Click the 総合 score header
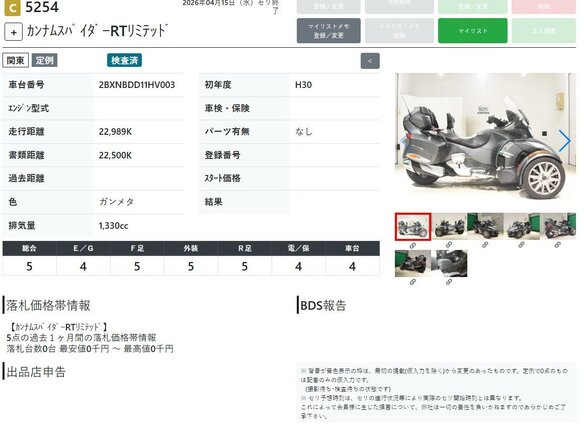Viewport: 584px width, 438px height. [x=29, y=248]
